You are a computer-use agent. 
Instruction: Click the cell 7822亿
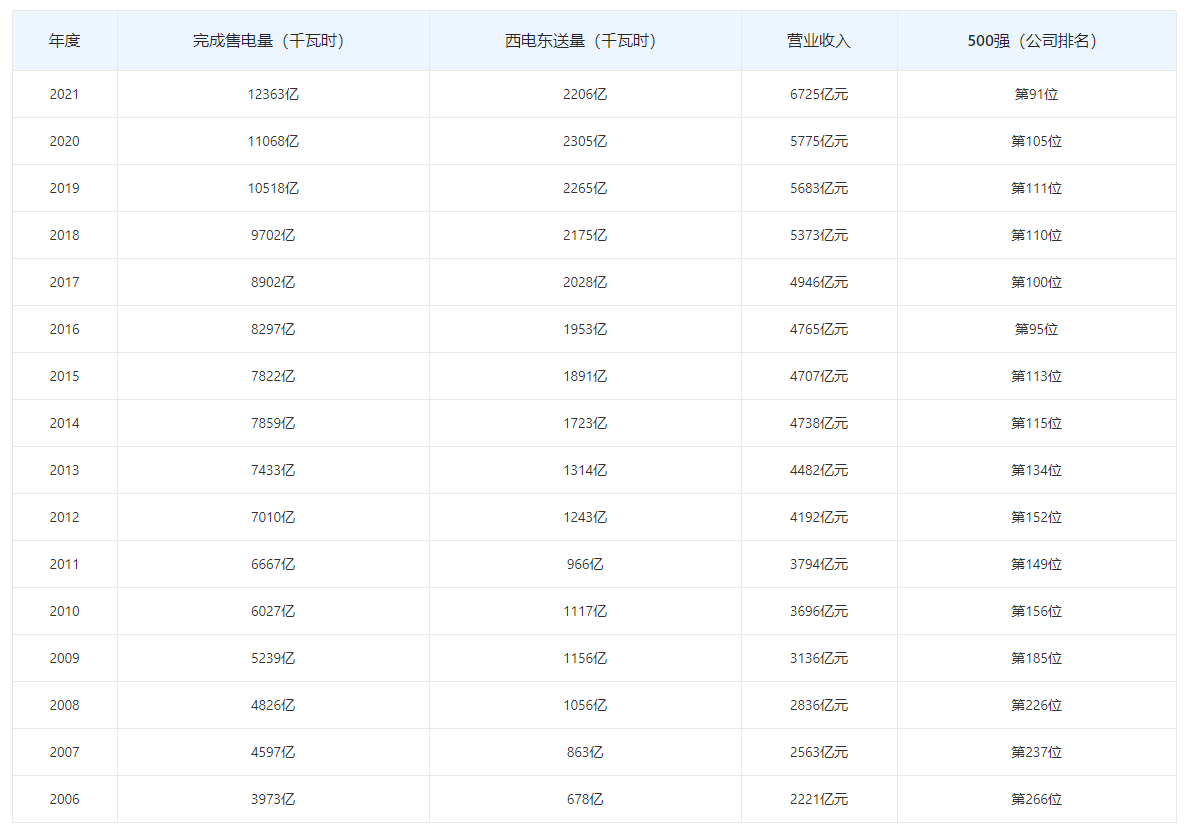273,377
